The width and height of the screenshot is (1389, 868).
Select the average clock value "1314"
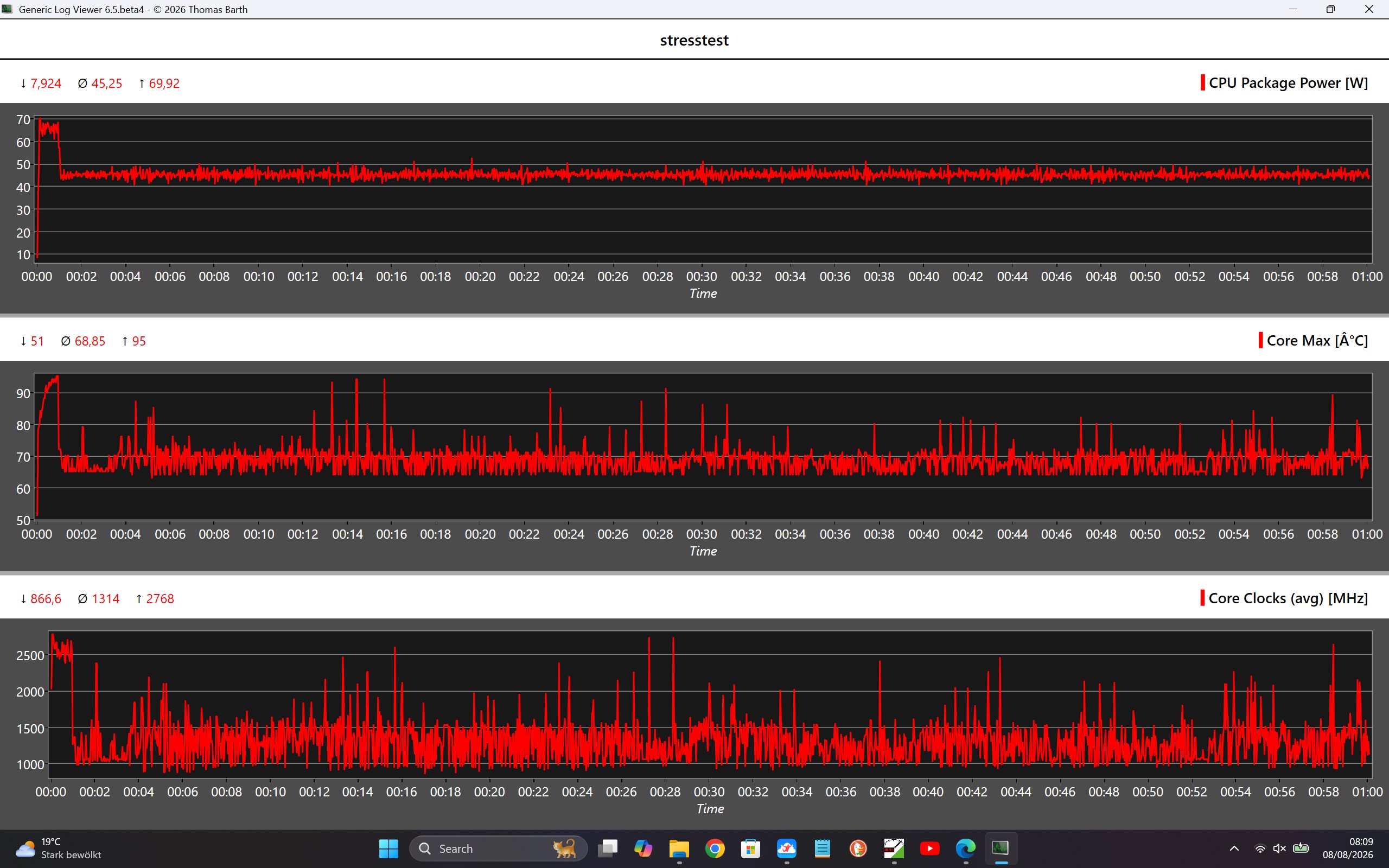coord(106,599)
